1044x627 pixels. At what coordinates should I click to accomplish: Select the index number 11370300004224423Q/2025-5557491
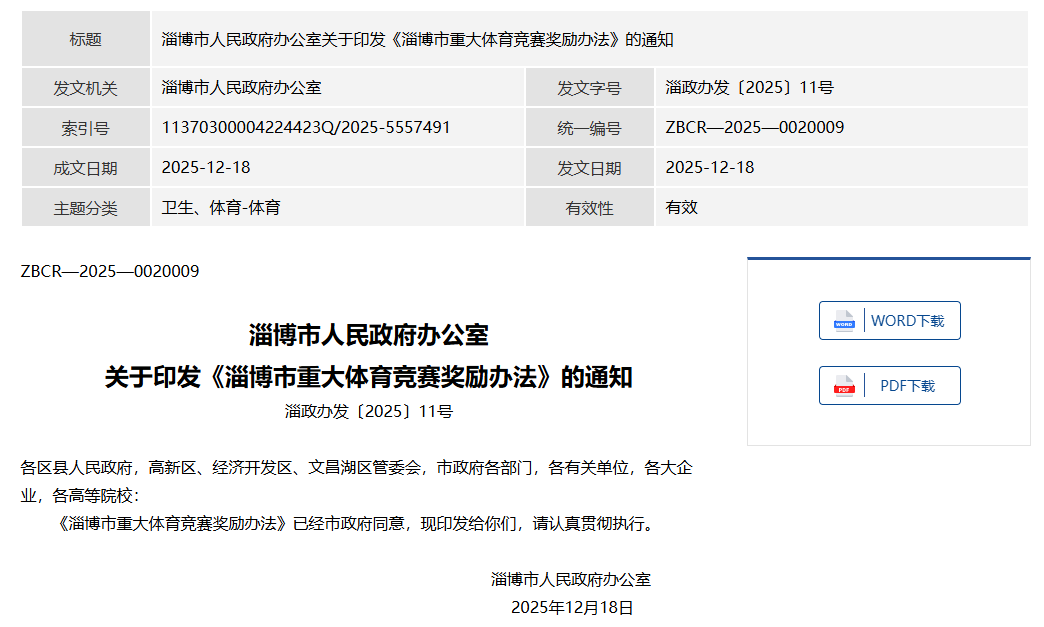pos(306,127)
